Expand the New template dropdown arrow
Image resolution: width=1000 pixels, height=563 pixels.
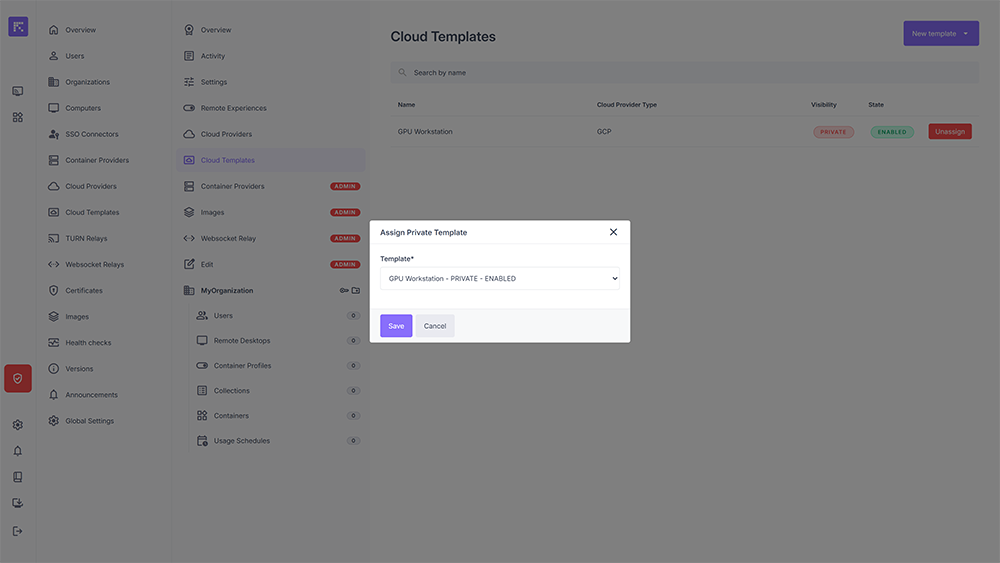click(x=967, y=34)
